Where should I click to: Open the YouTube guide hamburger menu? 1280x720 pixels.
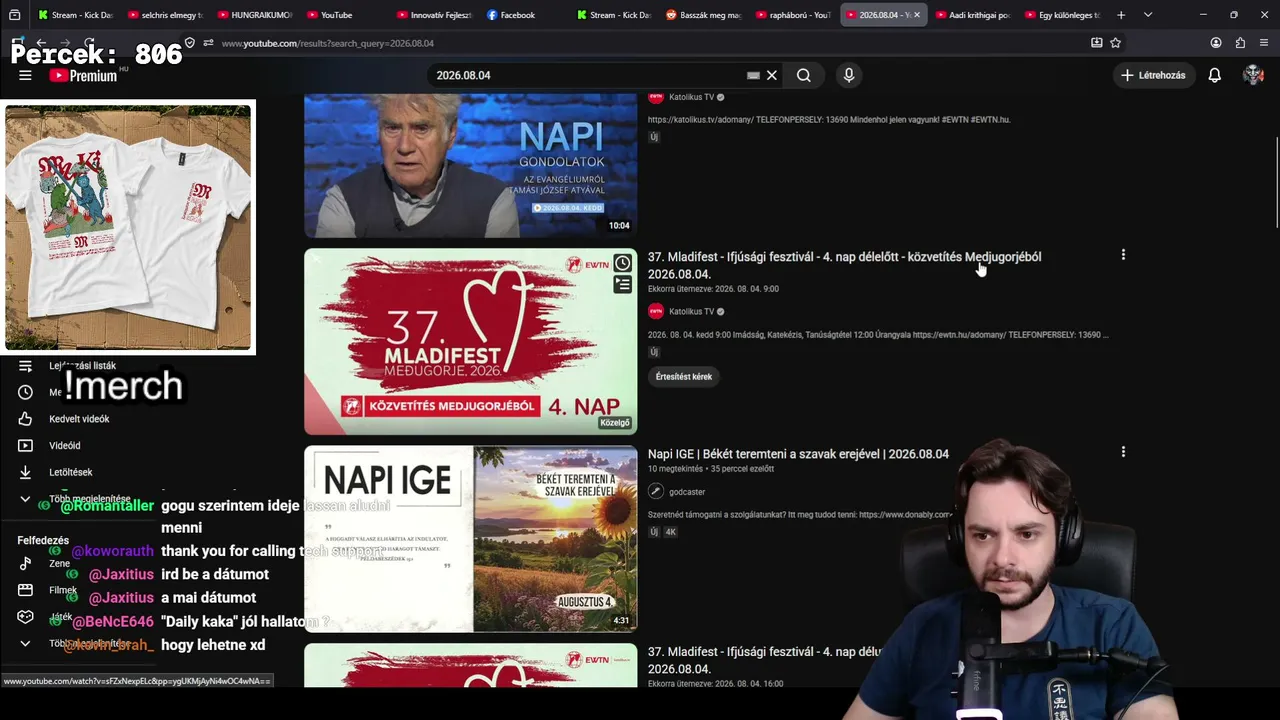25,75
